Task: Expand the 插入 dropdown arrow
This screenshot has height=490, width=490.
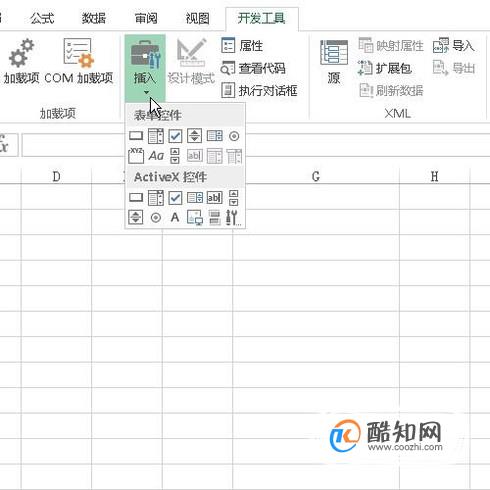Action: [146, 92]
